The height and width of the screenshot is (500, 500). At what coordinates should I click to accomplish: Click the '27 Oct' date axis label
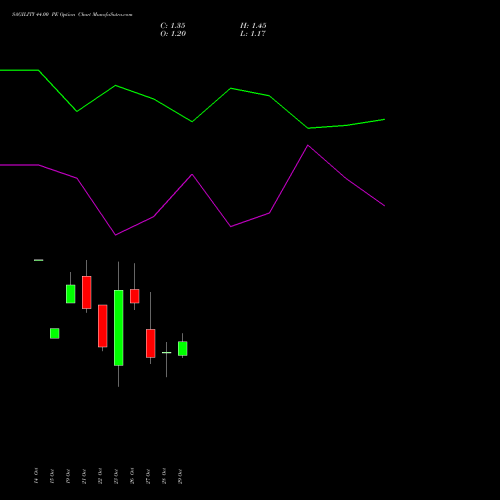click(x=148, y=476)
